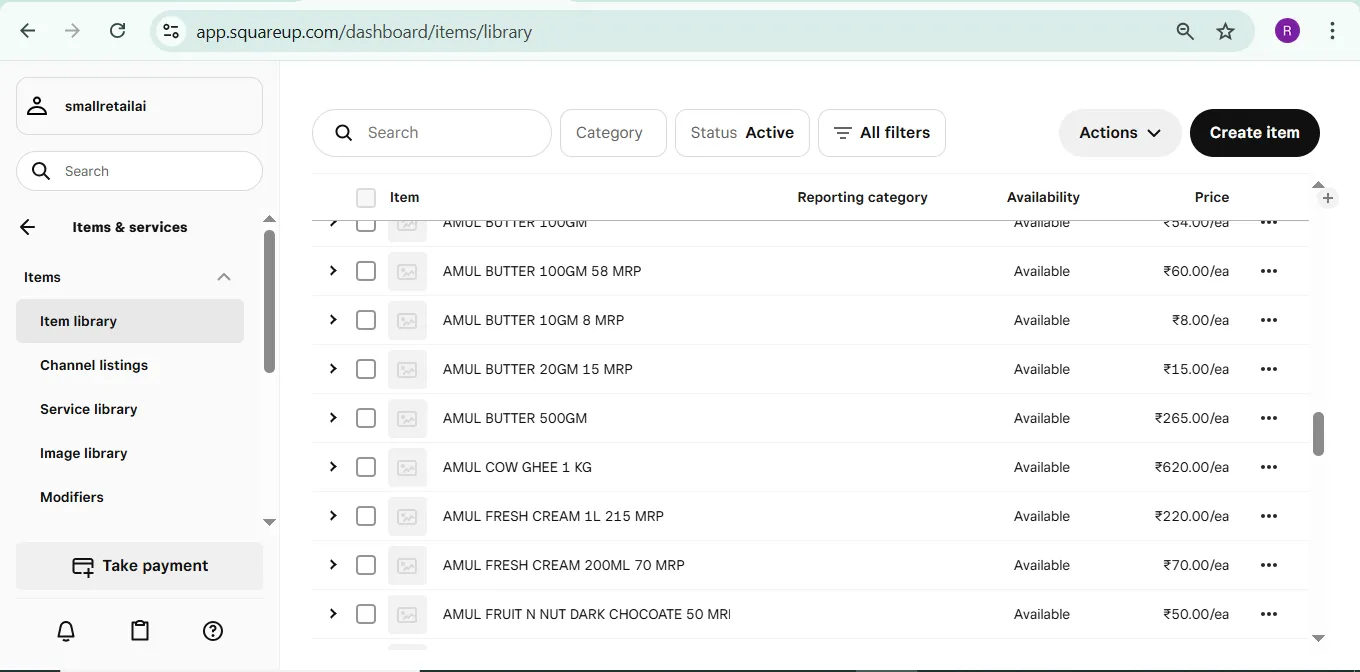Click the Create item button

pyautogui.click(x=1255, y=133)
